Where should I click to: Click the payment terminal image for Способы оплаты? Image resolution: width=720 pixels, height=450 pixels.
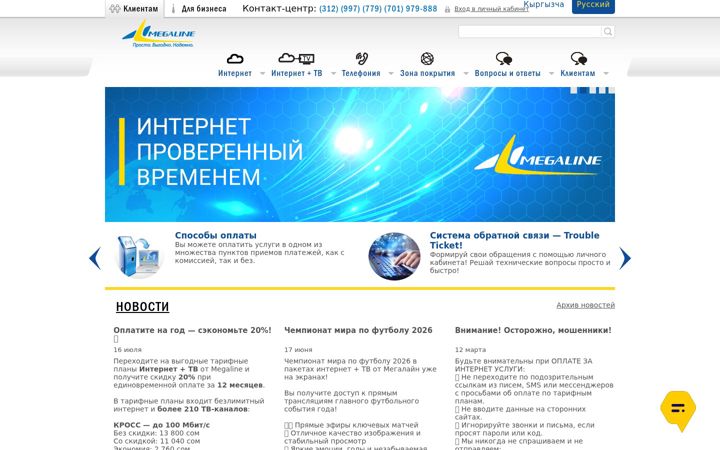click(139, 256)
